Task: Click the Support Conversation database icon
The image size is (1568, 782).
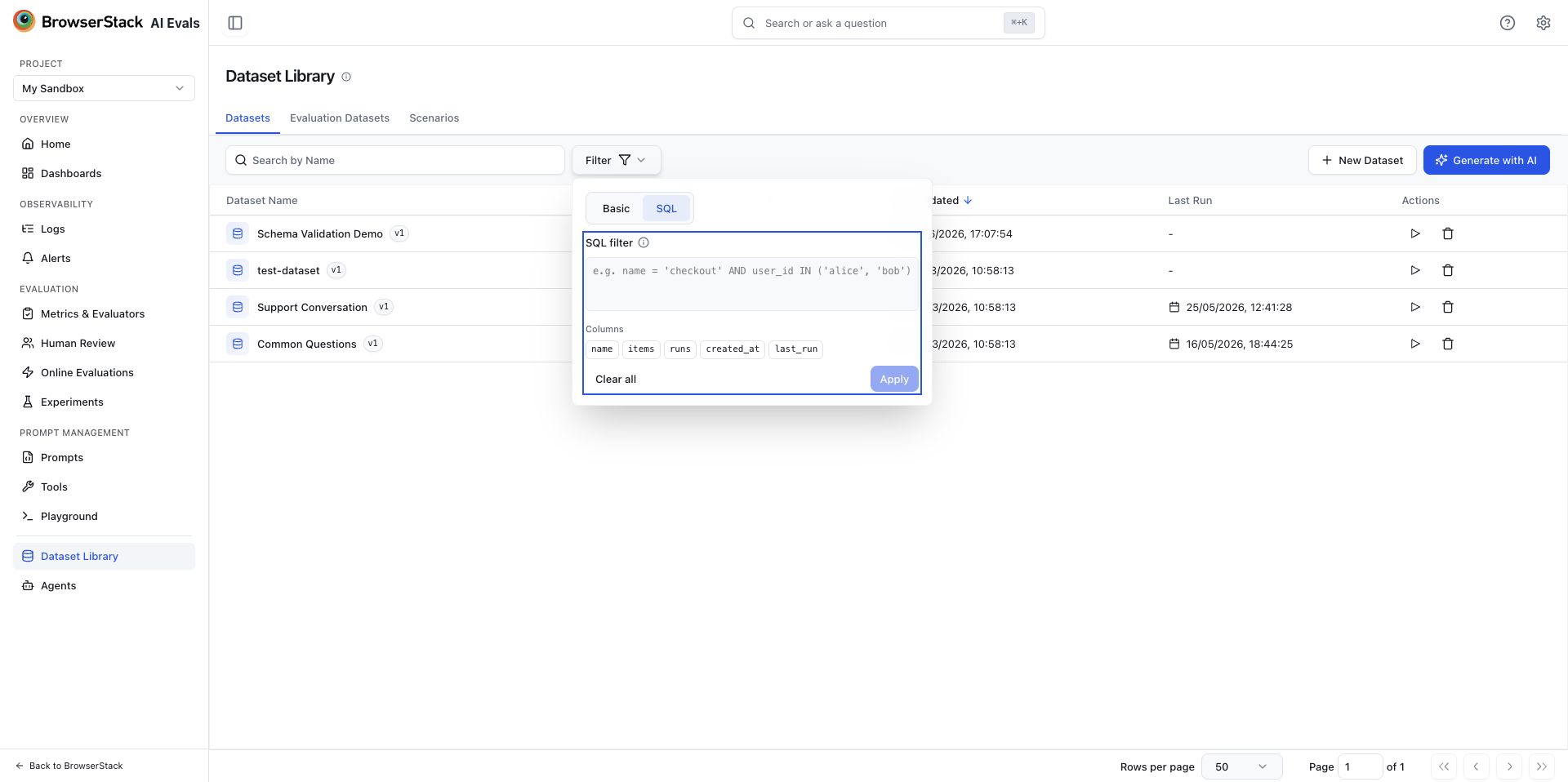Action: click(238, 307)
